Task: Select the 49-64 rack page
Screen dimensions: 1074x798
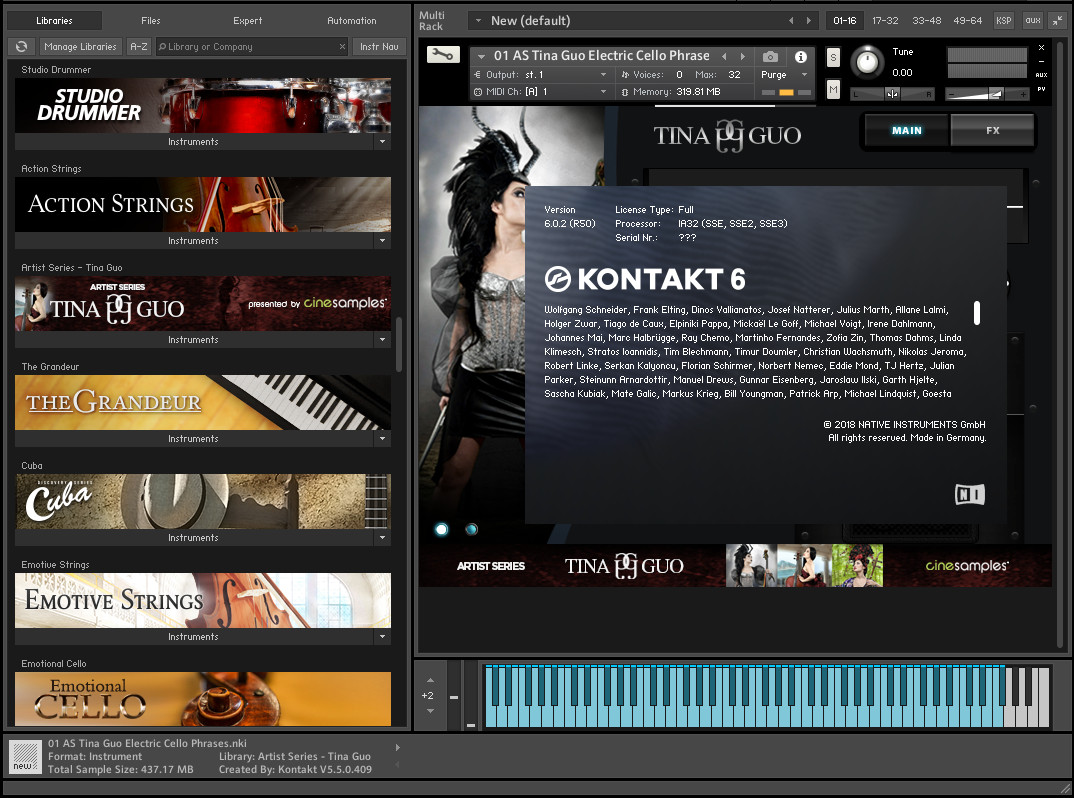Action: [967, 21]
